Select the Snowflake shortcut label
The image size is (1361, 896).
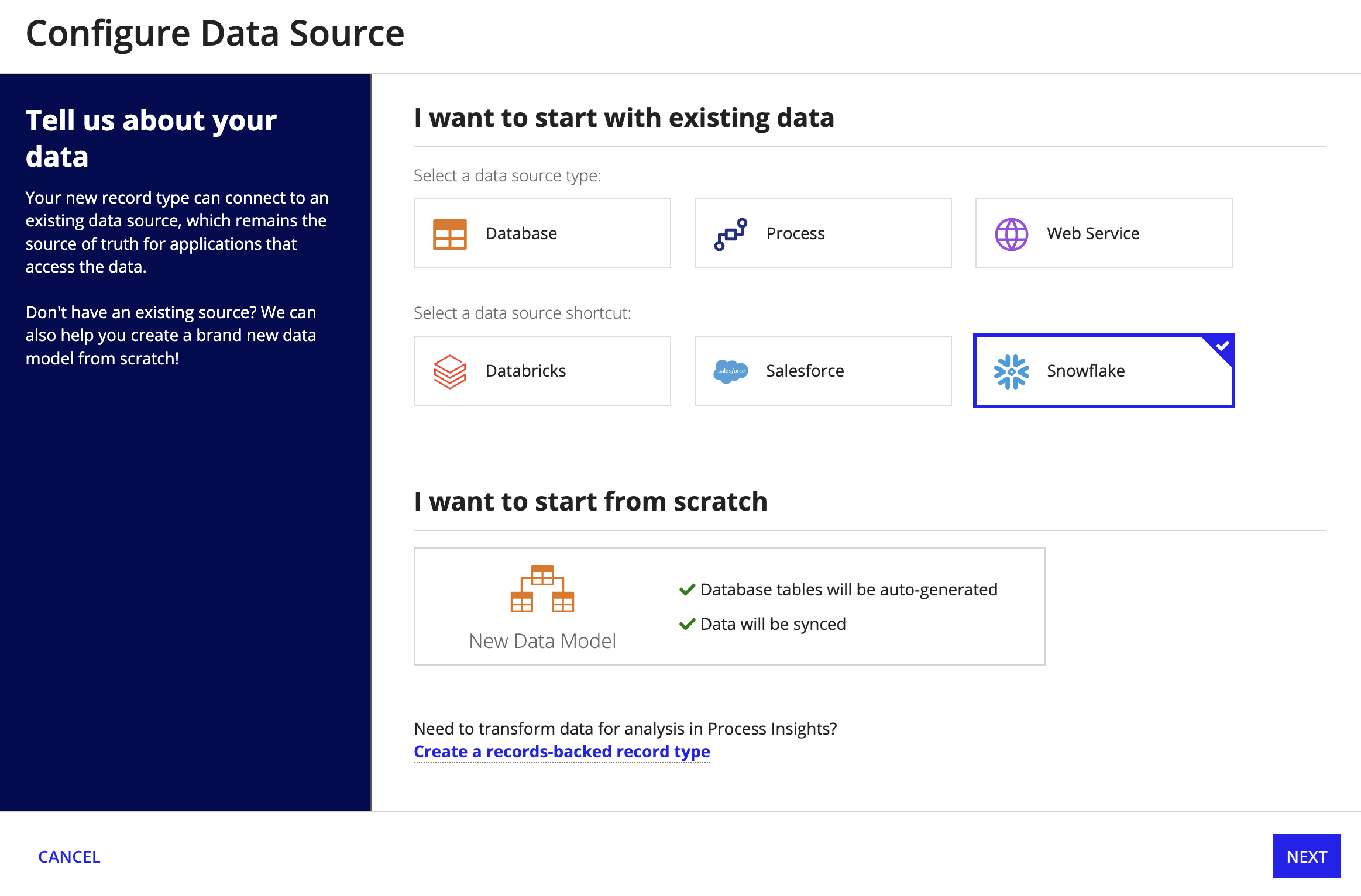(x=1085, y=371)
